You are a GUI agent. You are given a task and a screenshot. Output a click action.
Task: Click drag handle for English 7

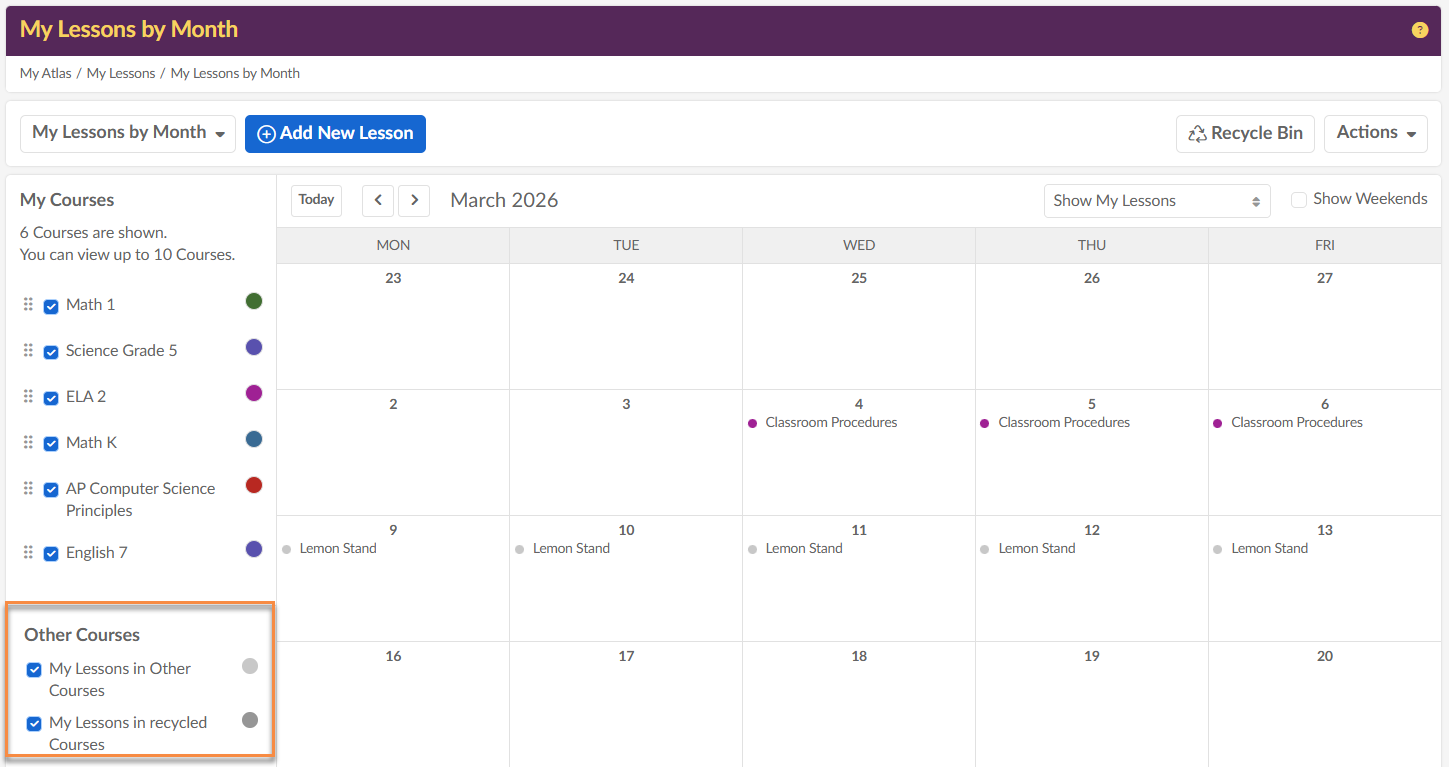coord(28,553)
